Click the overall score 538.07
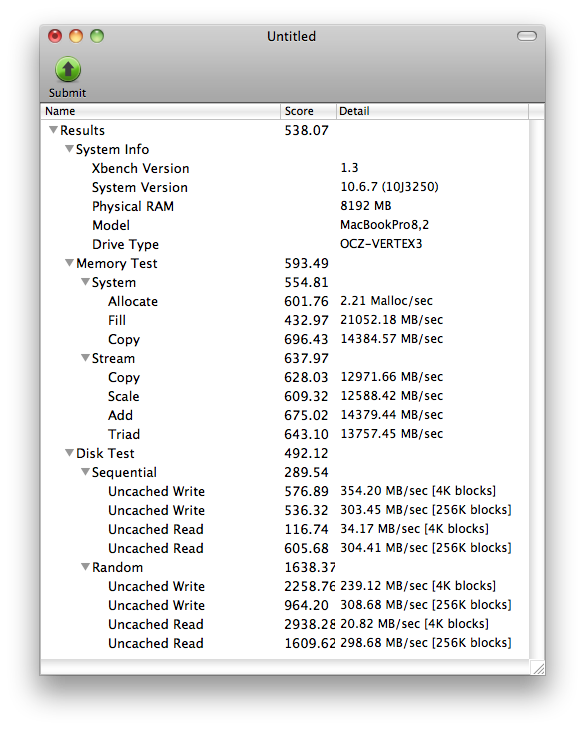Image resolution: width=585 pixels, height=730 pixels. click(x=306, y=130)
